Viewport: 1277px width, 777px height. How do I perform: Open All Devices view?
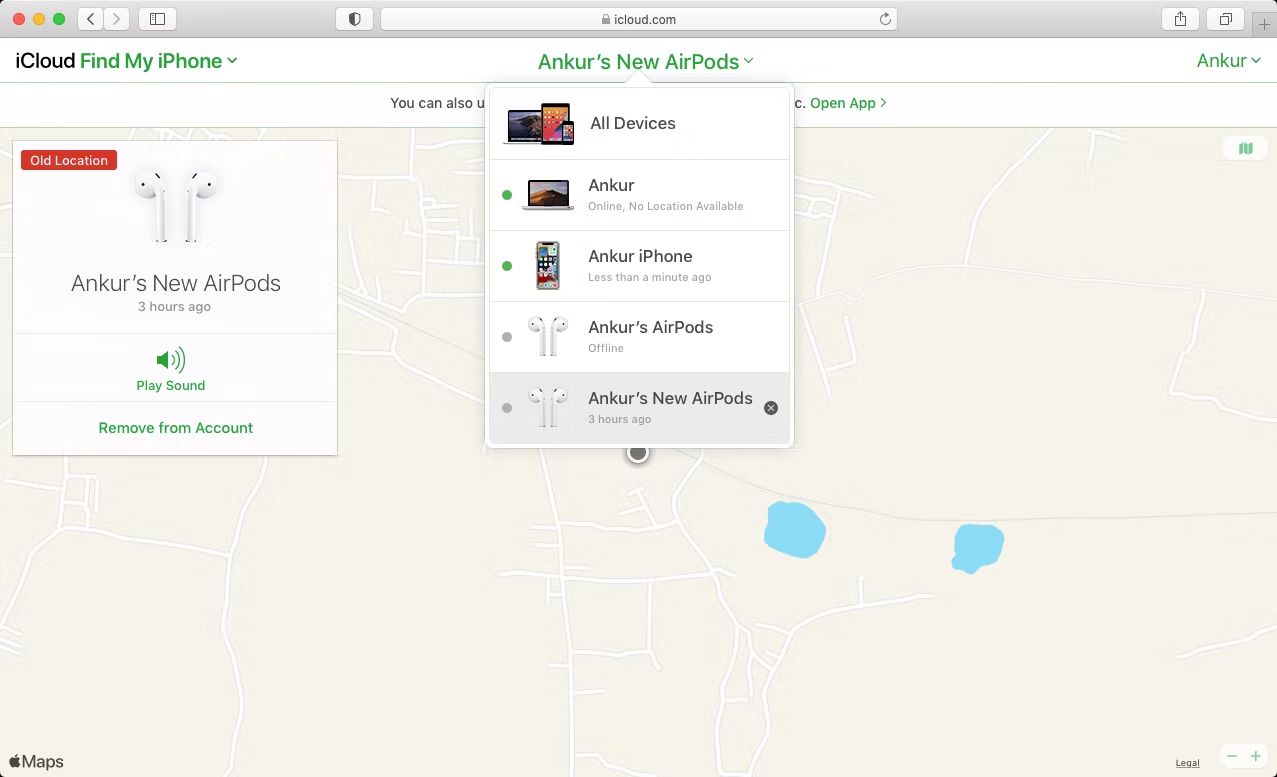[633, 123]
